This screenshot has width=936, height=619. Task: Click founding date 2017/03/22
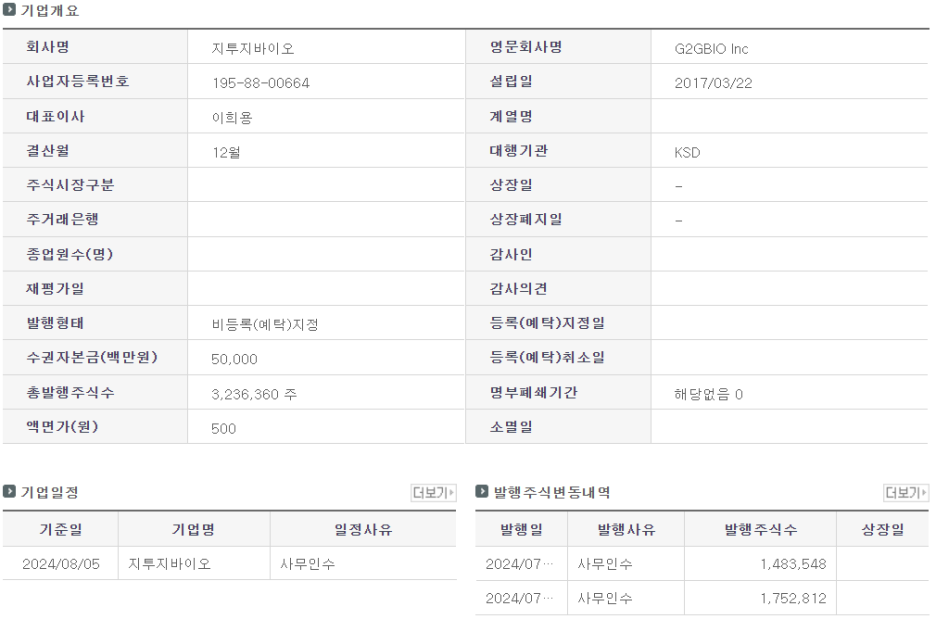[x=713, y=83]
